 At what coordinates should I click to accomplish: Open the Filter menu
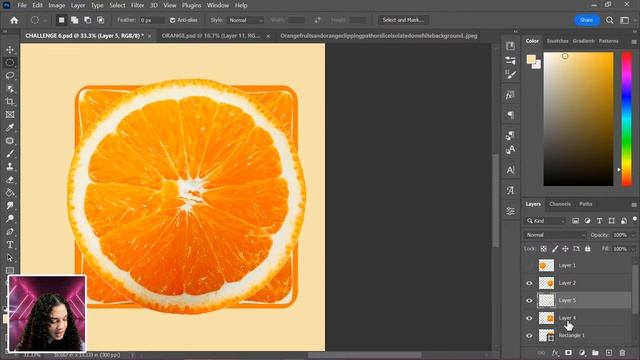tap(138, 5)
